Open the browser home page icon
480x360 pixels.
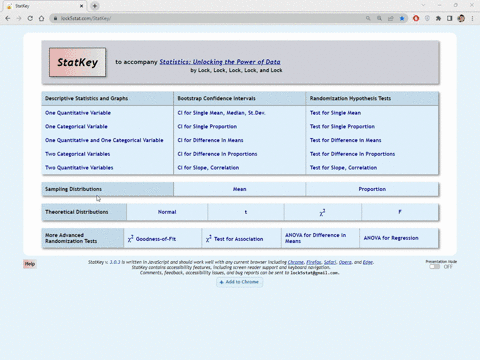[41, 18]
